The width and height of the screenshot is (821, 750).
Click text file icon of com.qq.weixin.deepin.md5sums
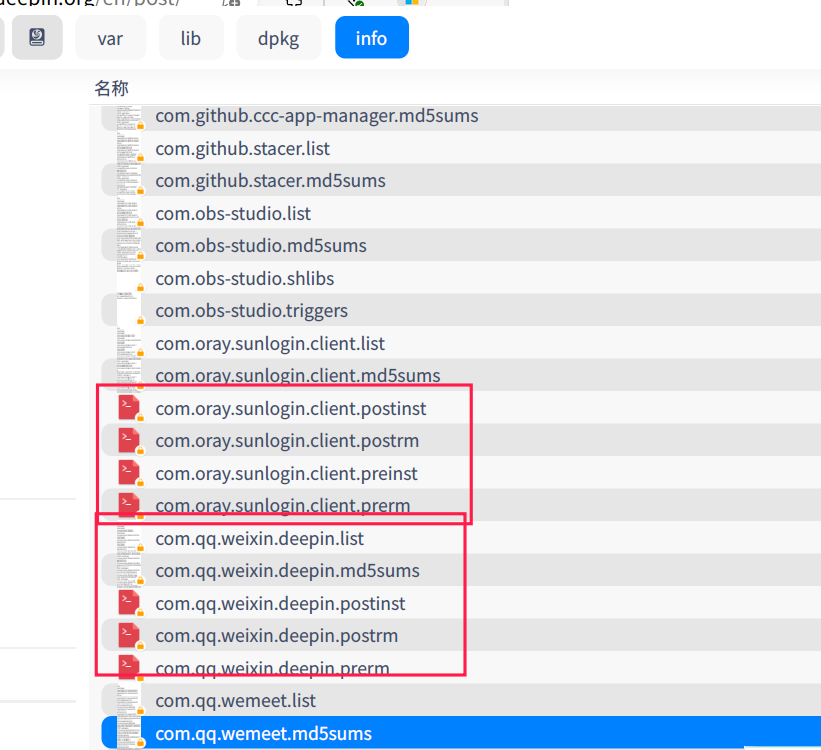[129, 570]
